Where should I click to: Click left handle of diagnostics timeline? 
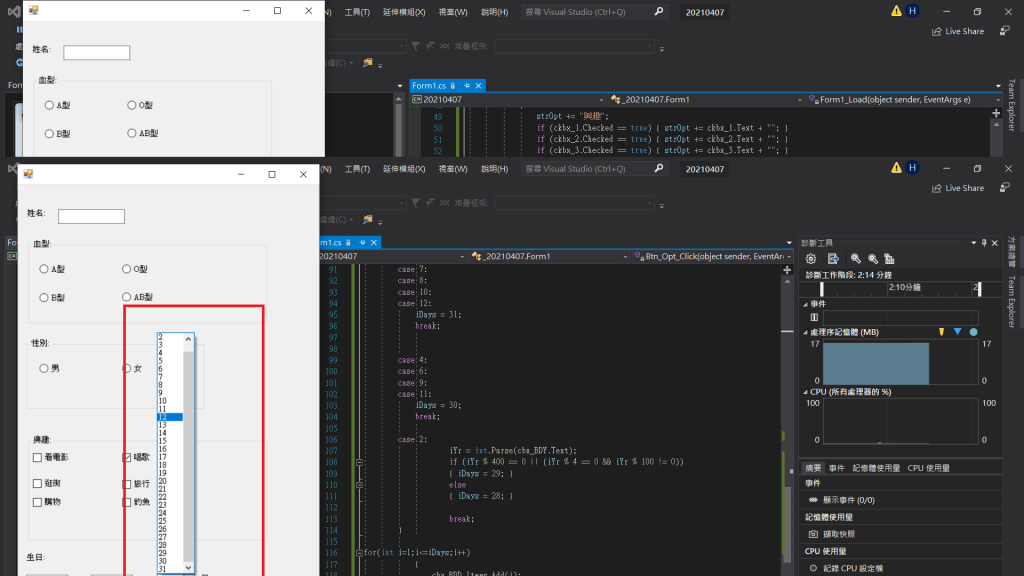click(x=822, y=289)
